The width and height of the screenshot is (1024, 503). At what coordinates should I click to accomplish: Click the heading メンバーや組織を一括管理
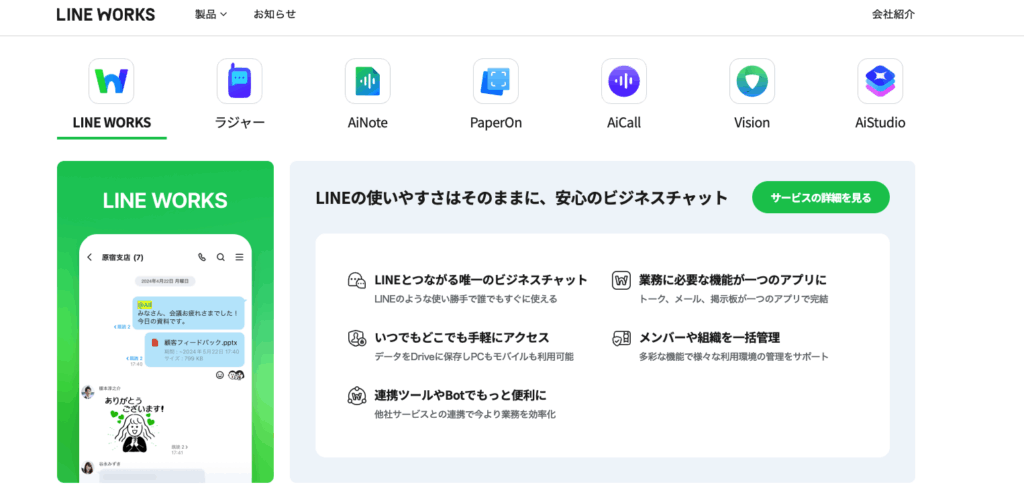[x=710, y=338]
